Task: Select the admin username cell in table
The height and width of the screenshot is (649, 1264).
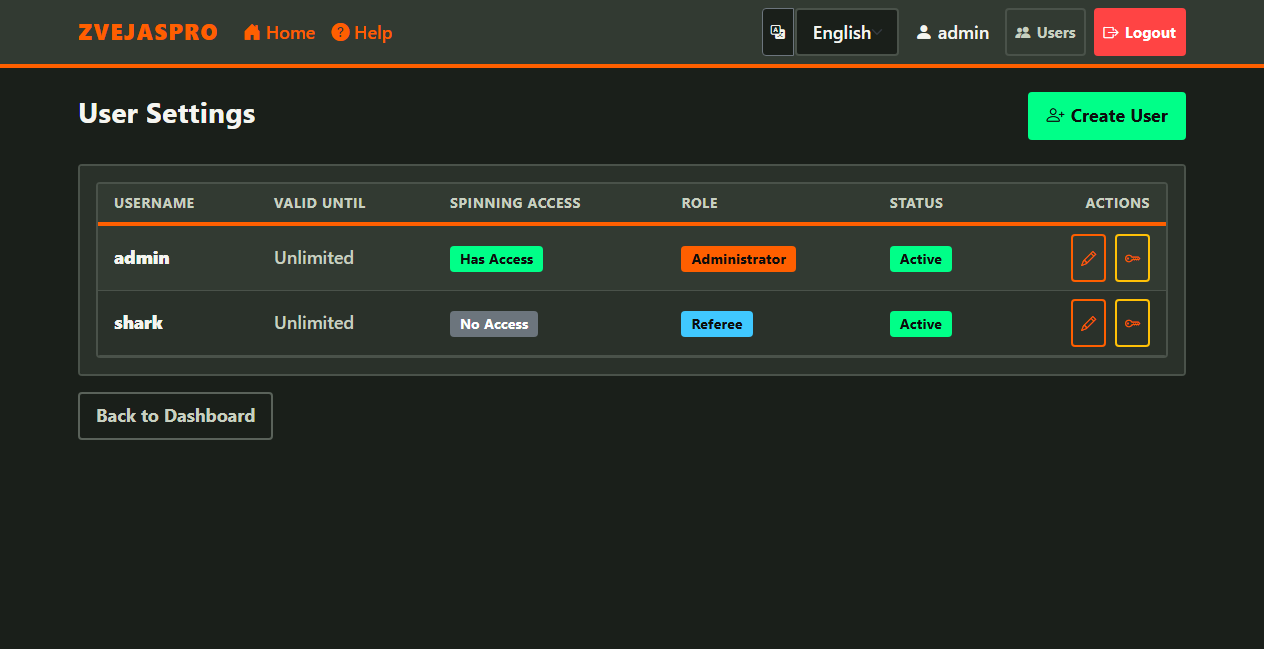Action: coord(142,258)
